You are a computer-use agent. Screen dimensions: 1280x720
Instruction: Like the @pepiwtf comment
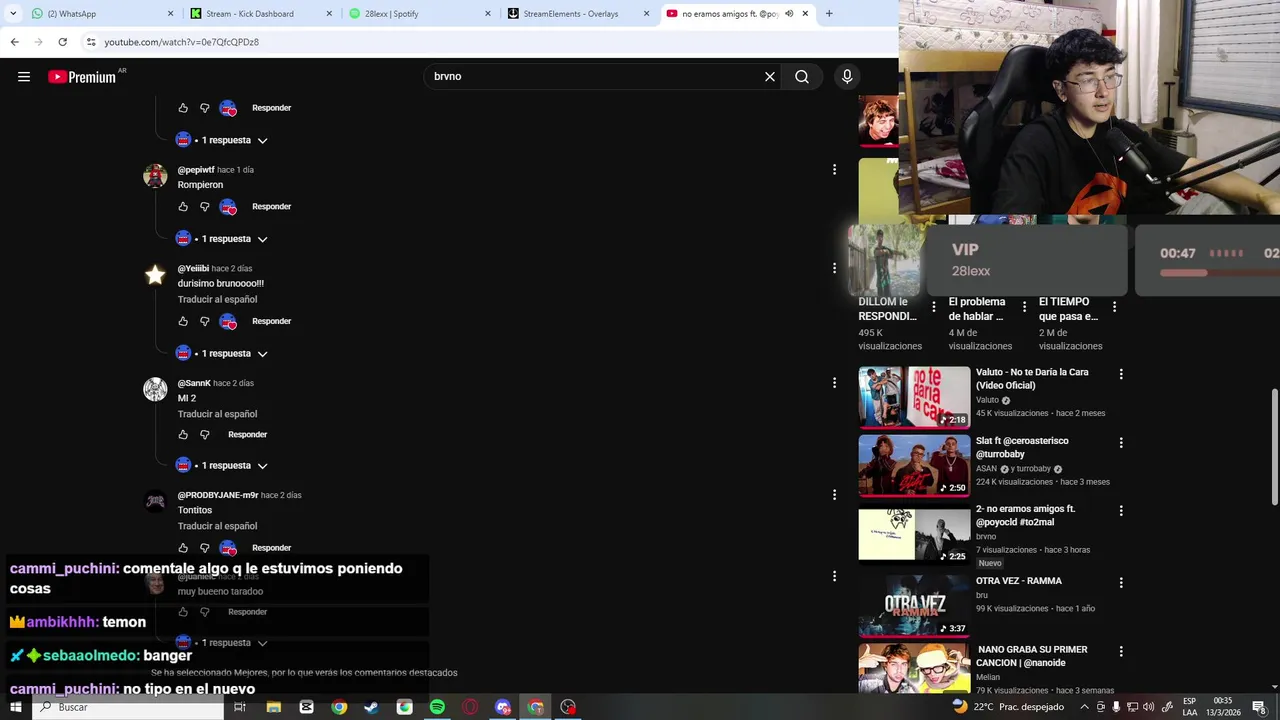click(x=183, y=207)
